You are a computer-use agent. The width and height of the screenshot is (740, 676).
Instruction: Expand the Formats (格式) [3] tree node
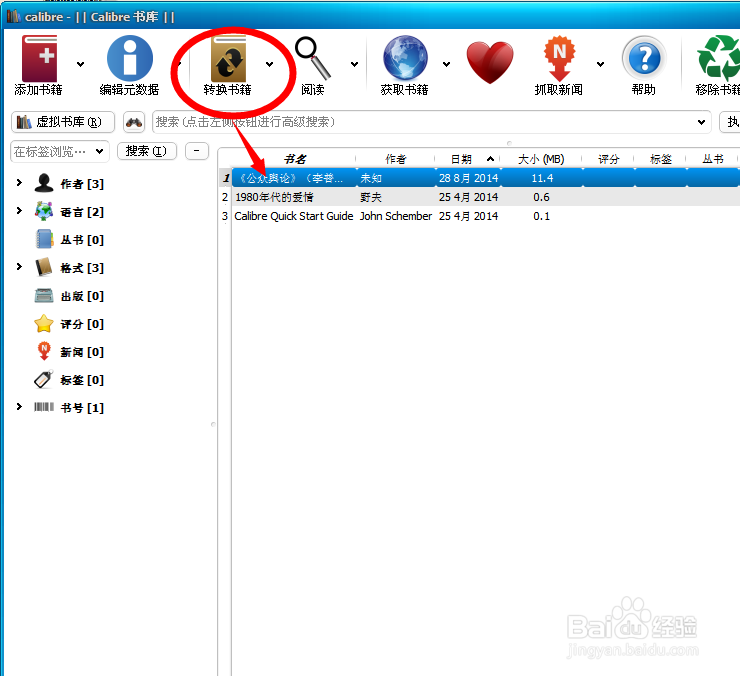19,267
